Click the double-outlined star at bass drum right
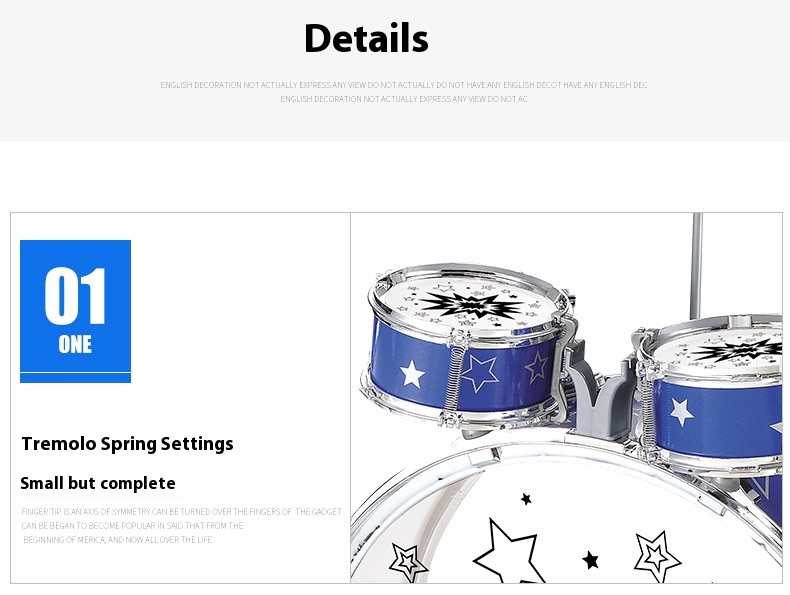Screen dimensions: 790x595 coord(657,556)
